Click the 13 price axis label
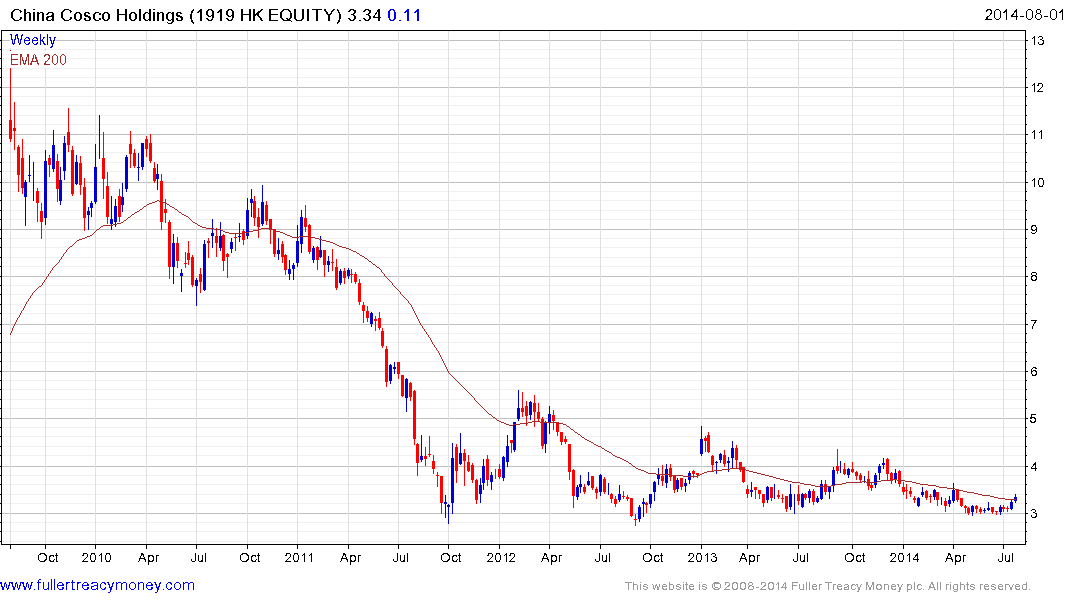1075x600 pixels. (x=1037, y=40)
